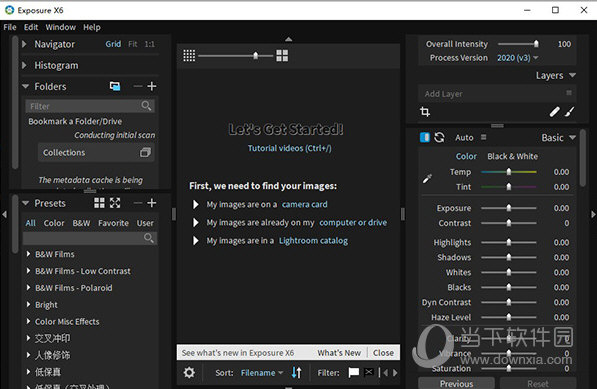Open the Help menu

point(92,27)
